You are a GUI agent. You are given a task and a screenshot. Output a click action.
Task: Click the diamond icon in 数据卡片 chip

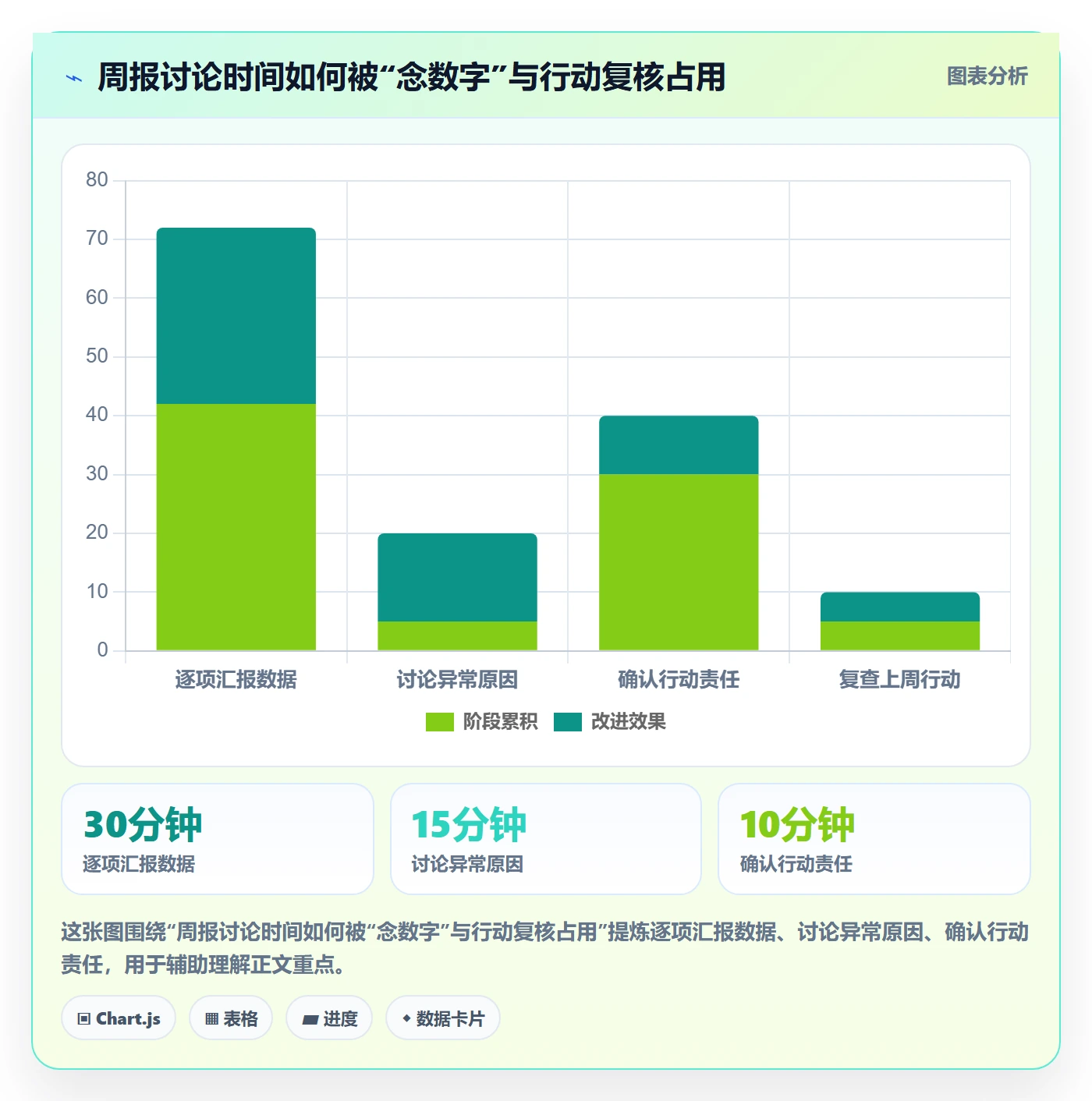click(406, 1018)
